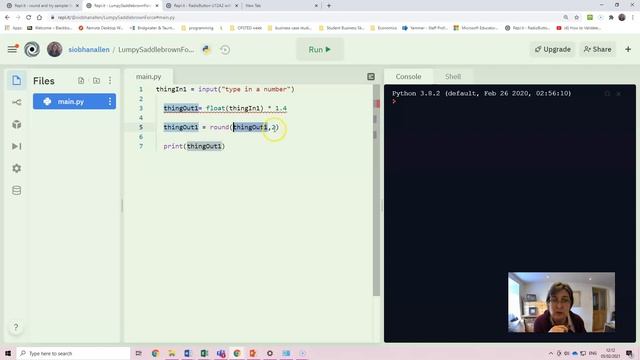
Task: Open the Settings gear in sidebar
Action: pyautogui.click(x=16, y=168)
